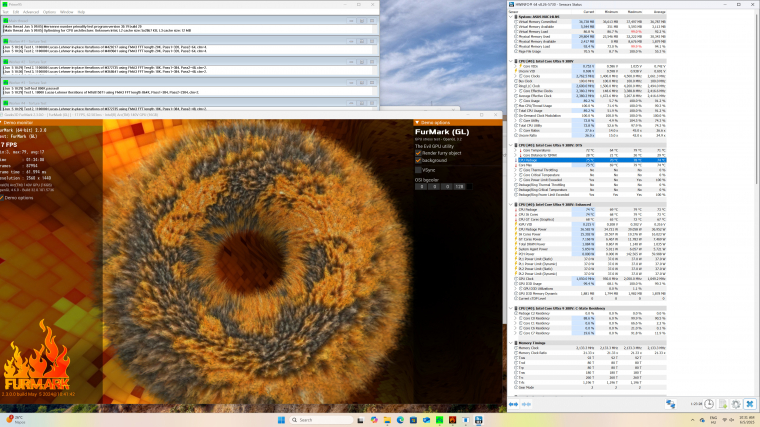This screenshot has height=427, width=760.
Task: Click the FurMark red taskbar icon
Action: [452, 420]
